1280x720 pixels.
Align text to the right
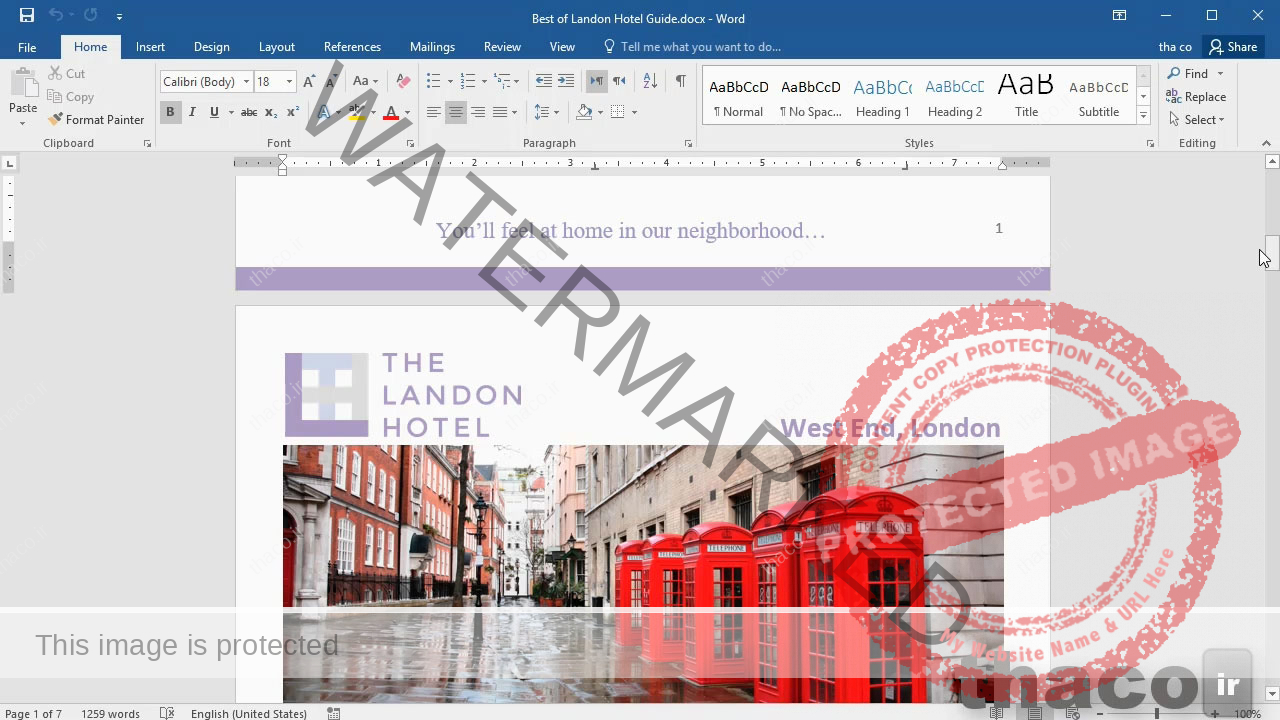[478, 112]
